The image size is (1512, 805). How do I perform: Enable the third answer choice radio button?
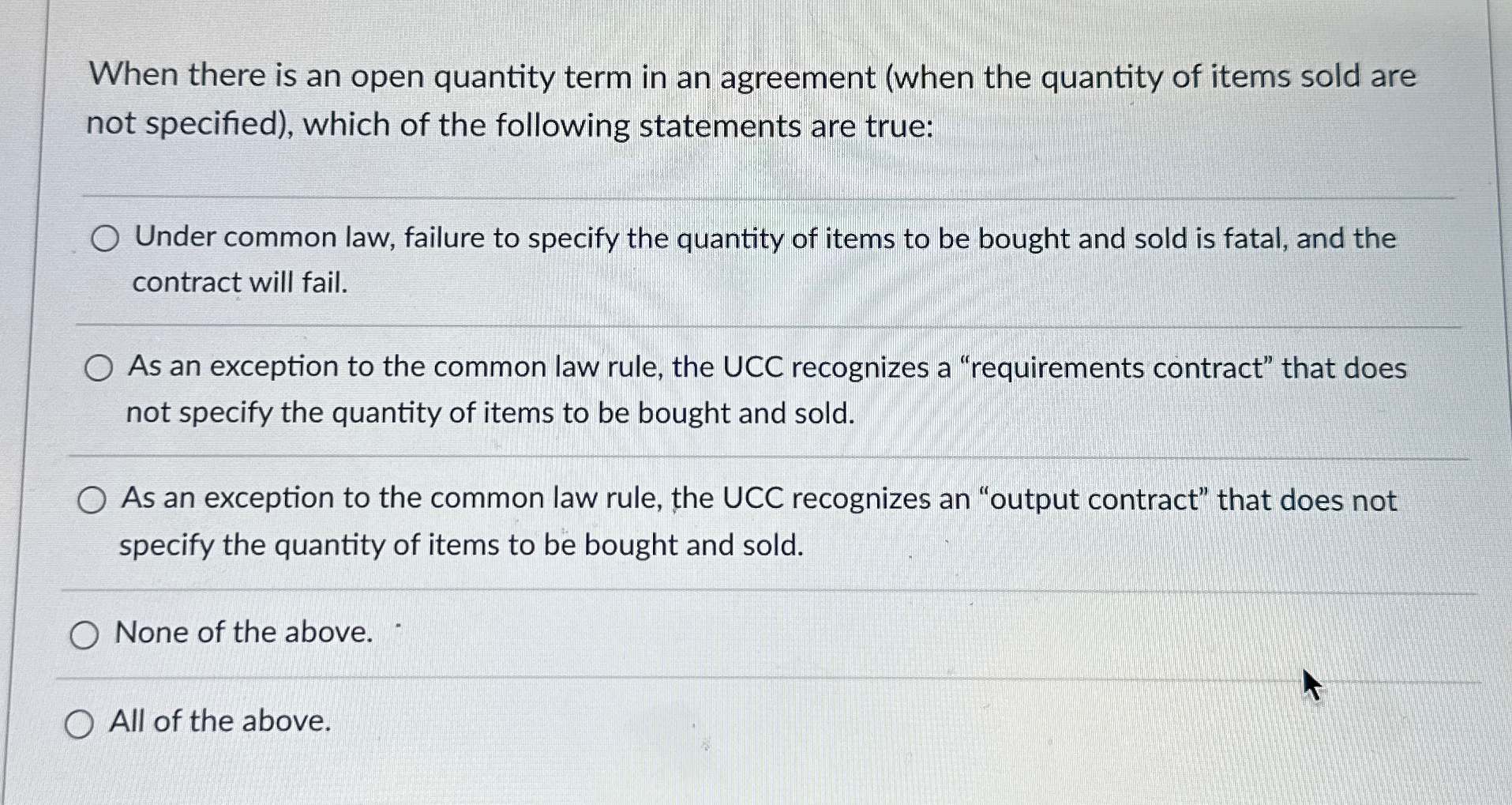[94, 498]
